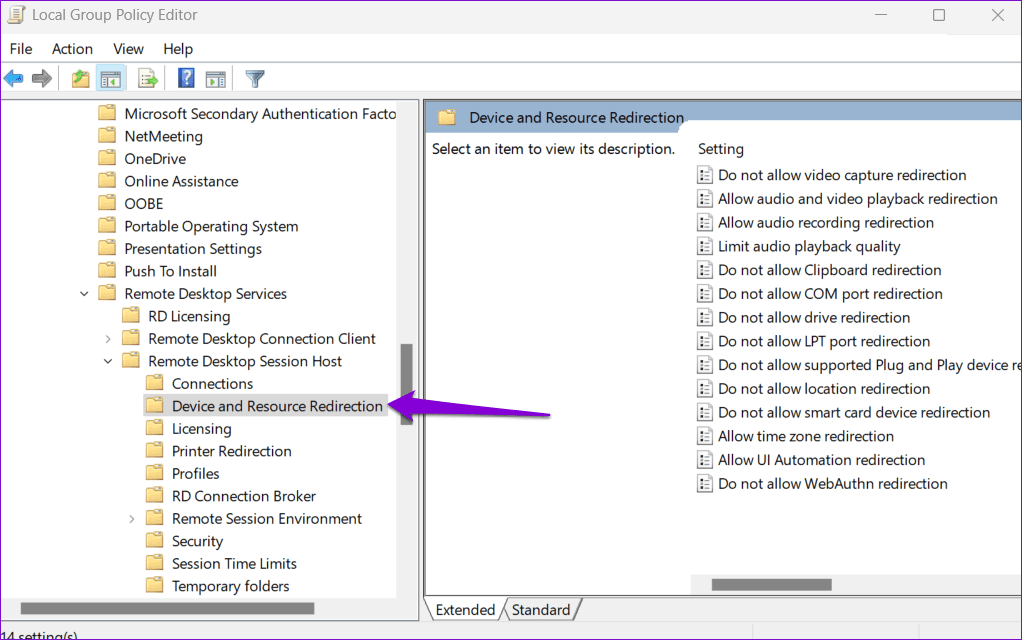Screen dimensions: 1022x640
Task: Click the Back arrow toolbar icon
Action: coord(14,78)
